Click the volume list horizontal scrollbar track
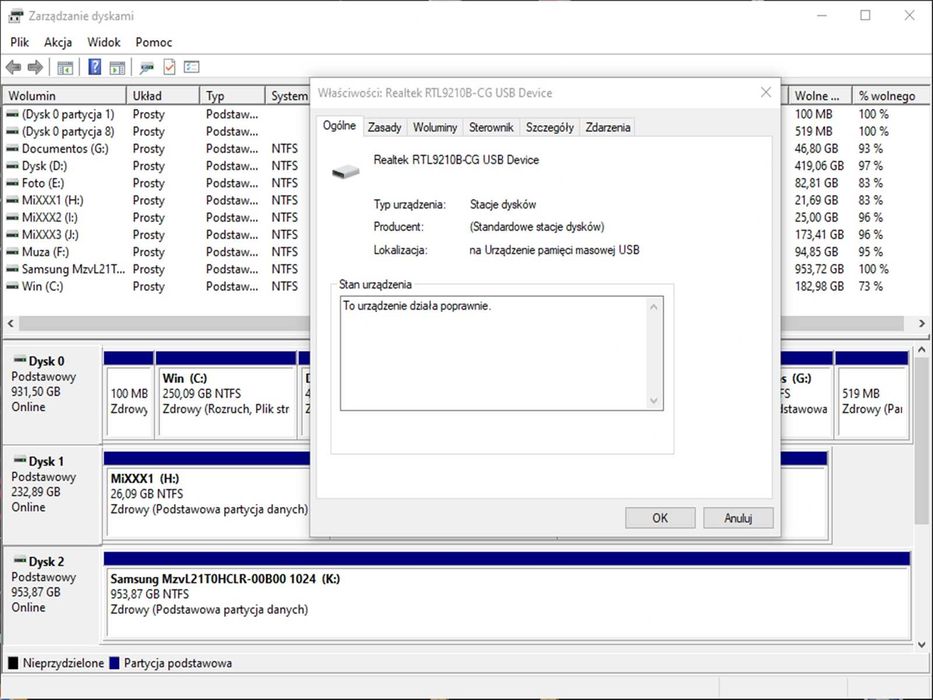 [164, 323]
